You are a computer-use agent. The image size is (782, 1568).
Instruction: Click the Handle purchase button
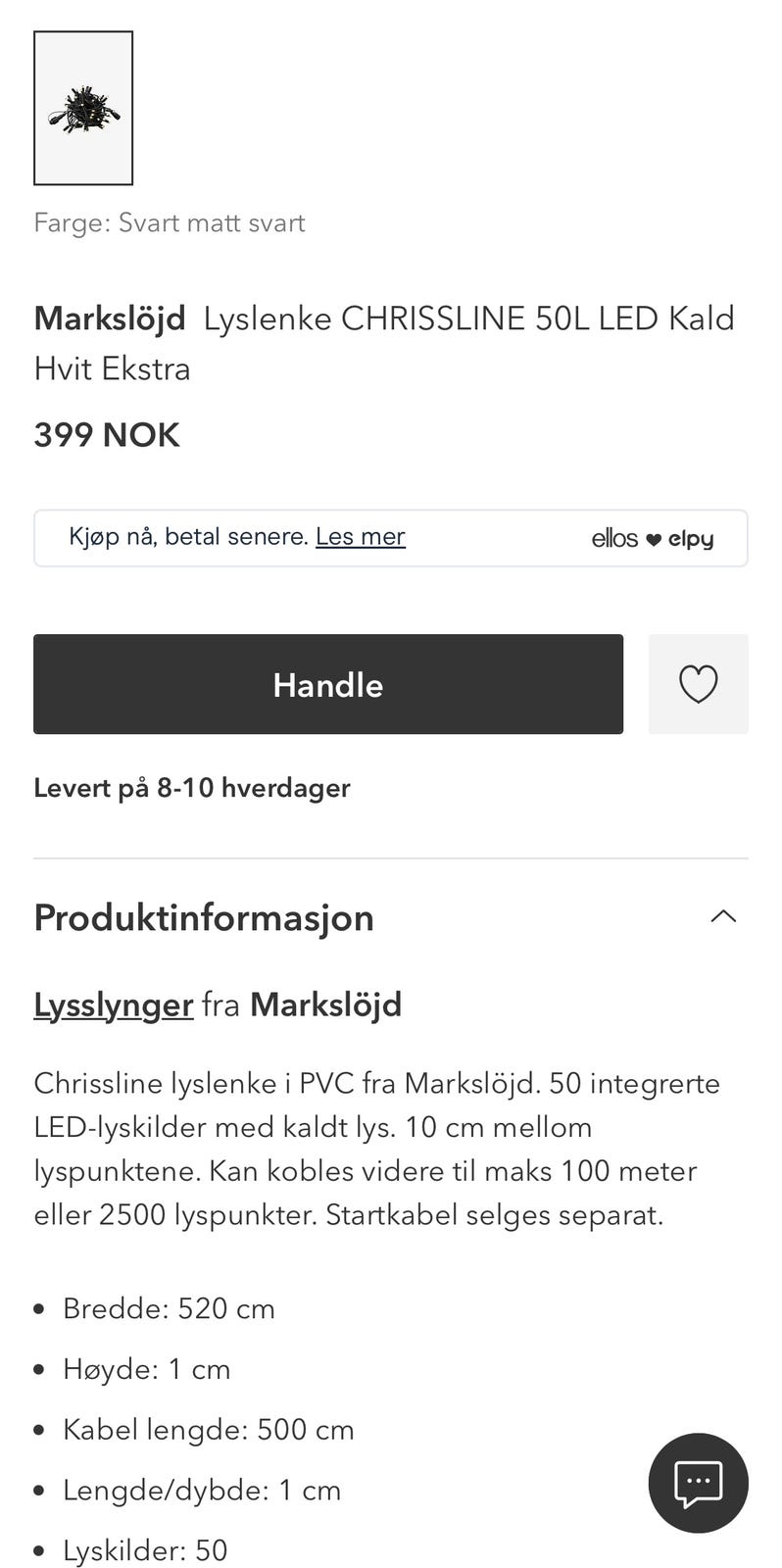(328, 684)
